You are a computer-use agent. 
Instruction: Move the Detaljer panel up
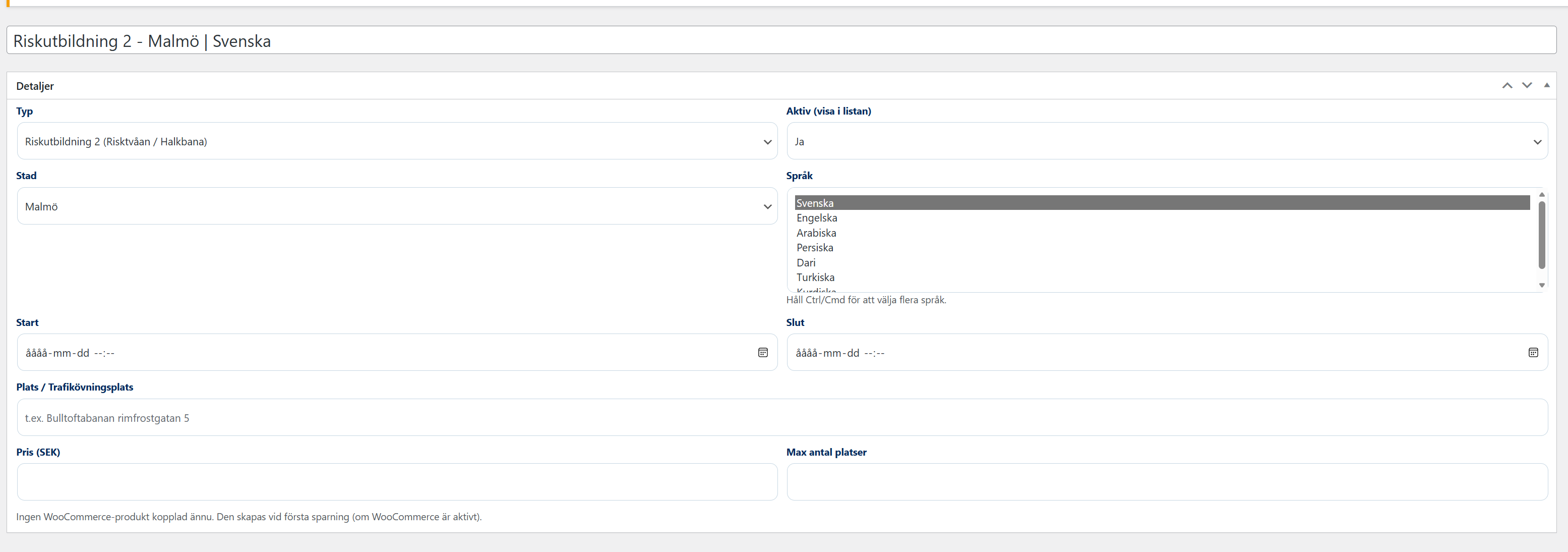tap(1507, 86)
